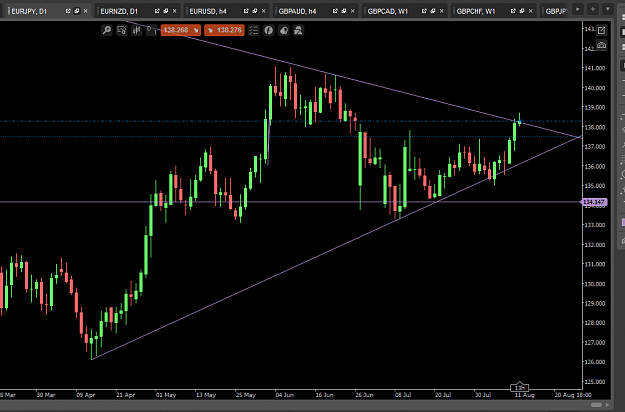The height and width of the screenshot is (412, 625).
Task: Detach the EURNZD chart tab
Action: tap(157, 11)
